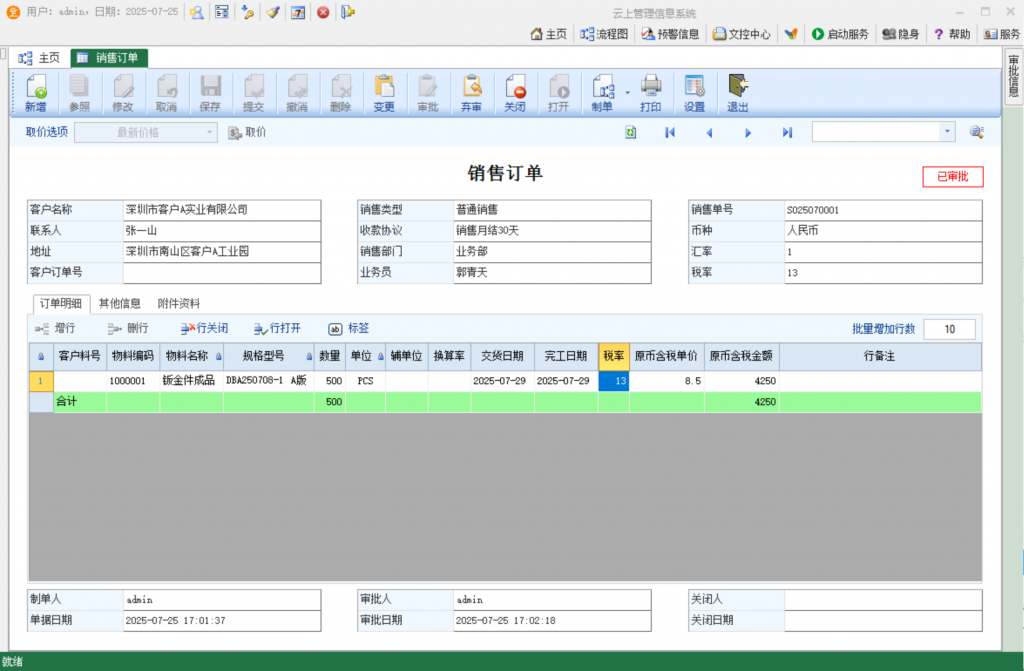Open 流程图 in the top menu
This screenshot has height=671, width=1024.
pyautogui.click(x=604, y=34)
